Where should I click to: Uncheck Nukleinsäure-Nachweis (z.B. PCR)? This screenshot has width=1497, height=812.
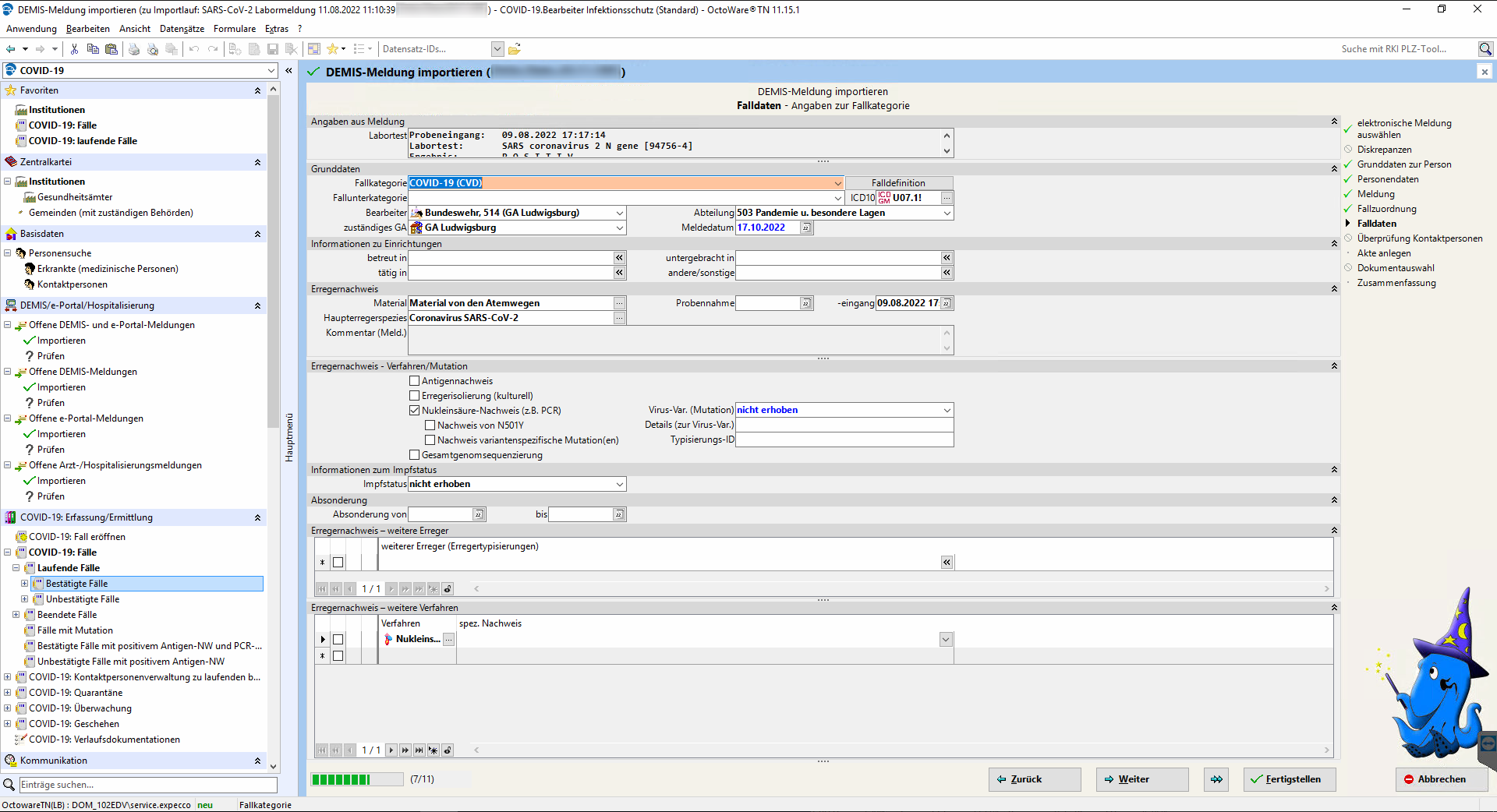[415, 411]
